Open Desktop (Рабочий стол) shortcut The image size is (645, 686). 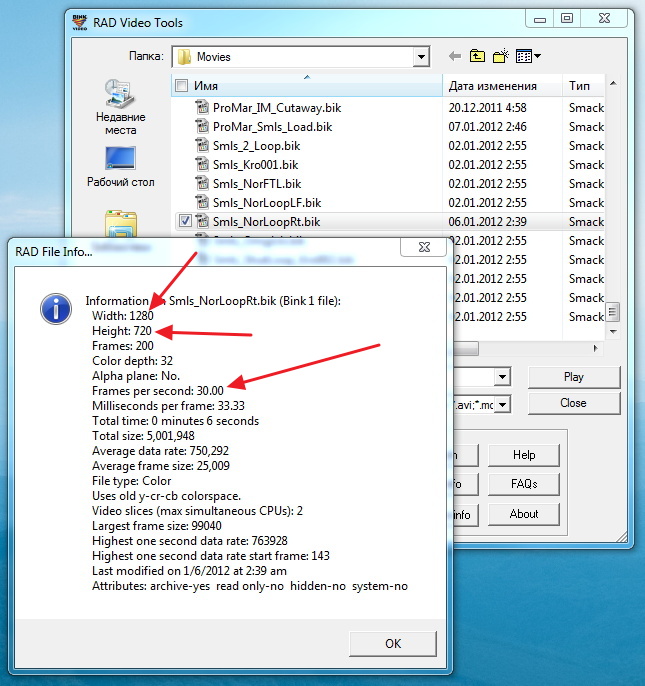pyautogui.click(x=120, y=167)
